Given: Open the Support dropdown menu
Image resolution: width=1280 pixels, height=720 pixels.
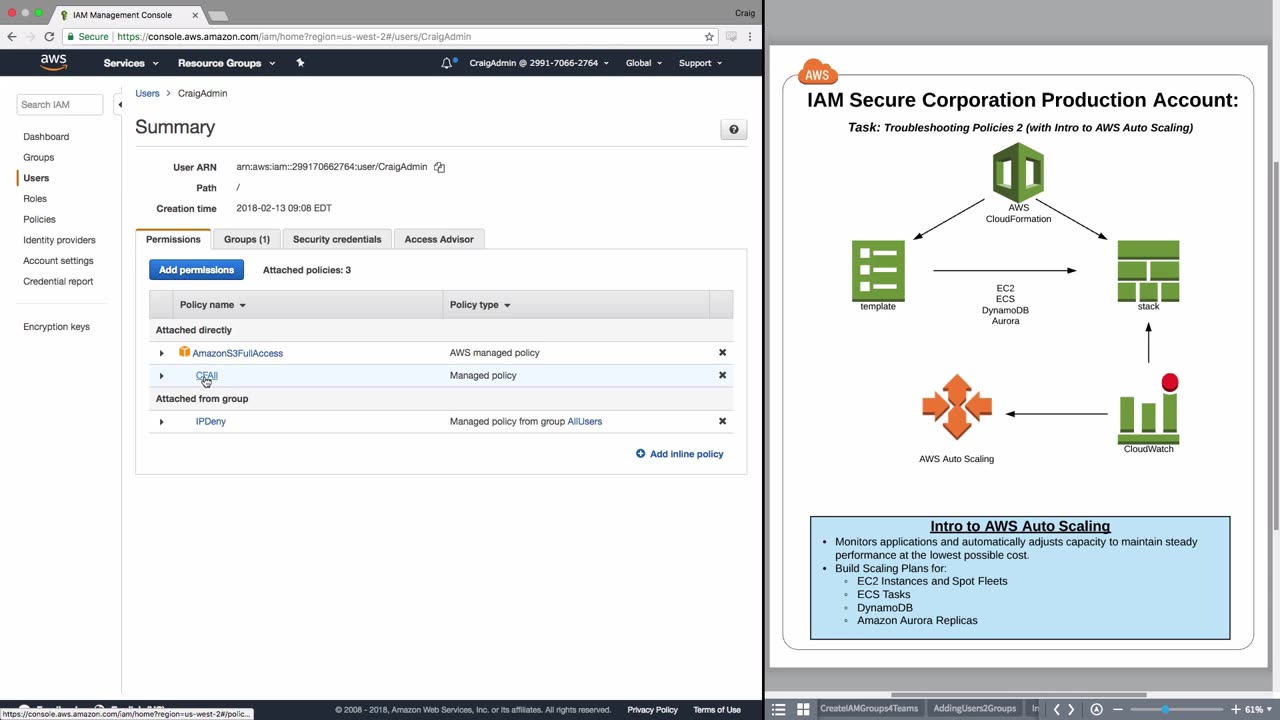Looking at the screenshot, I should click(x=700, y=63).
